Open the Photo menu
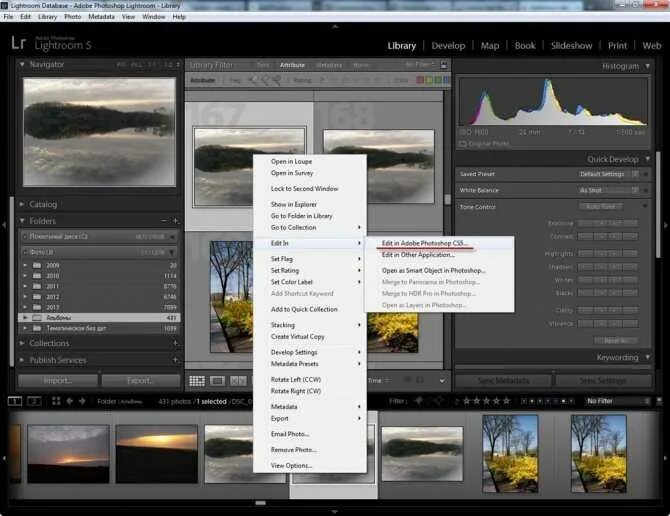This screenshot has height=516, width=670. 72,17
